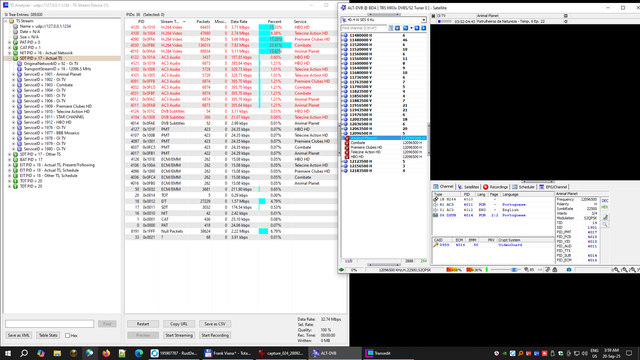
Task: Focus the SI tree search input field
Action: (x=49, y=324)
